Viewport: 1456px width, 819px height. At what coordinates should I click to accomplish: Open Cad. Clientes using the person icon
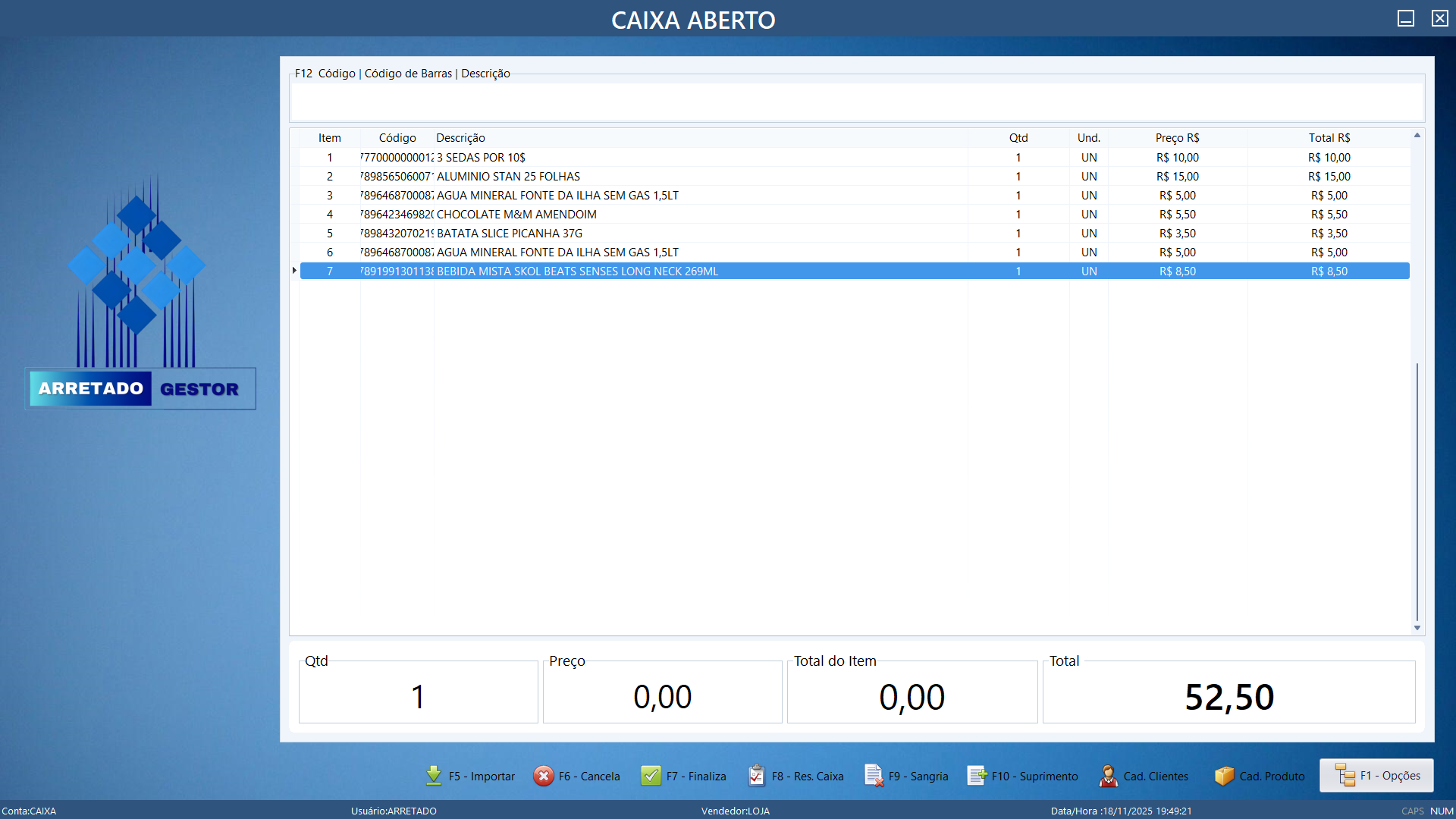[x=1108, y=776]
